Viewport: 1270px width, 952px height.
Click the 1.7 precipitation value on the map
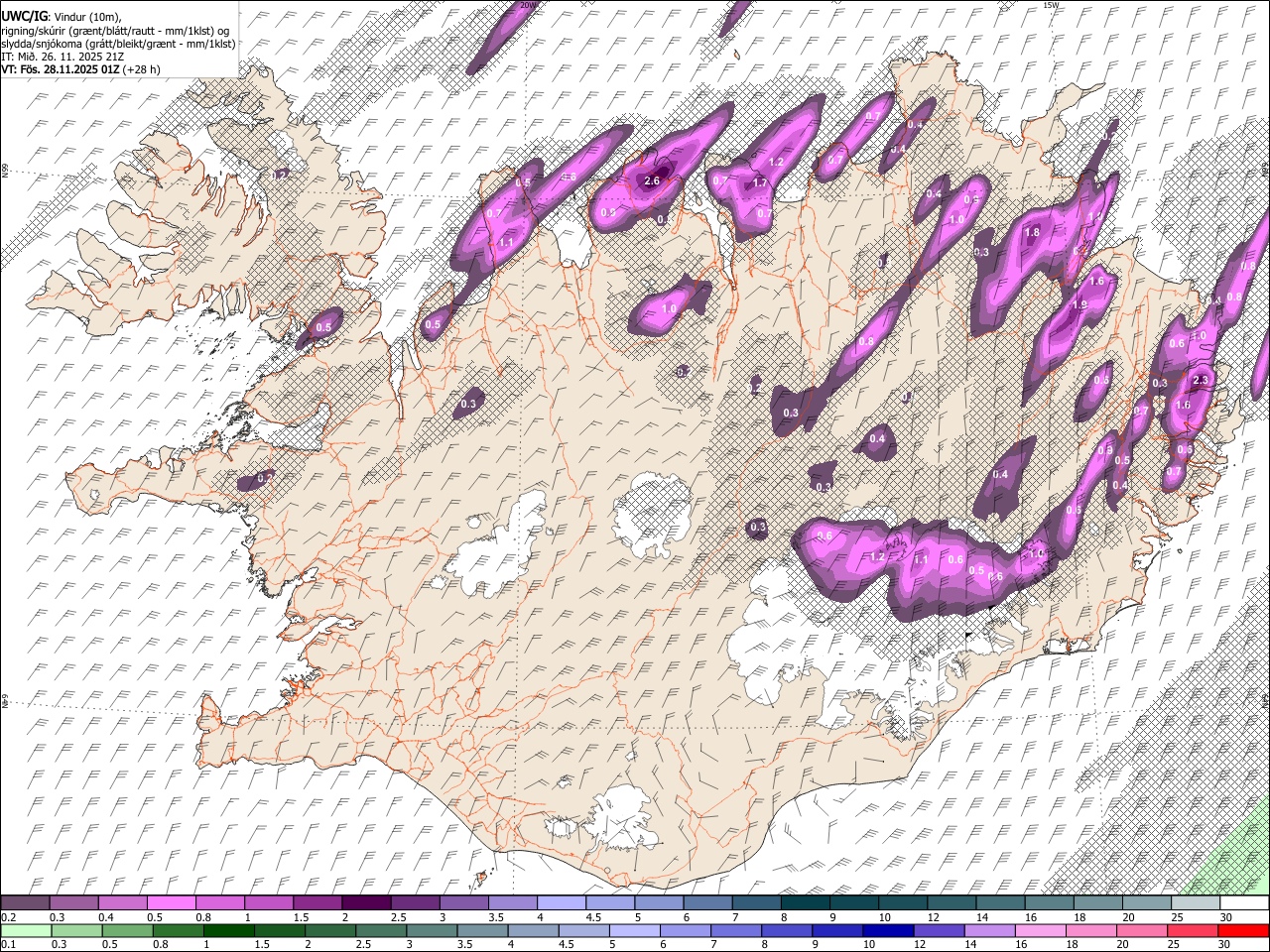[761, 183]
